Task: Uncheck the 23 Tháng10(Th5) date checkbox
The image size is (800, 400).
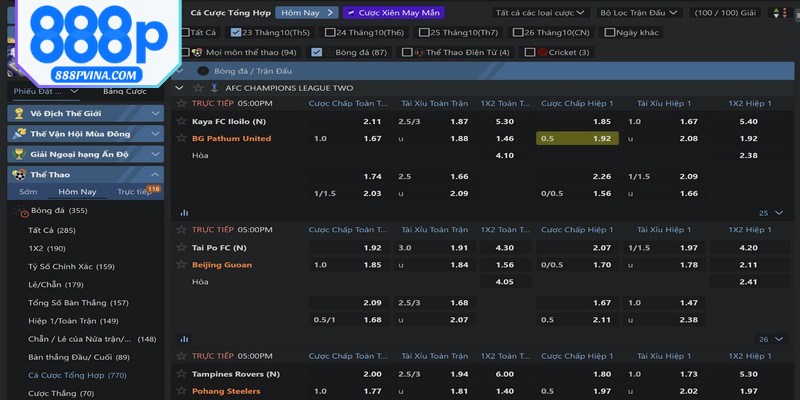Action: tap(235, 32)
